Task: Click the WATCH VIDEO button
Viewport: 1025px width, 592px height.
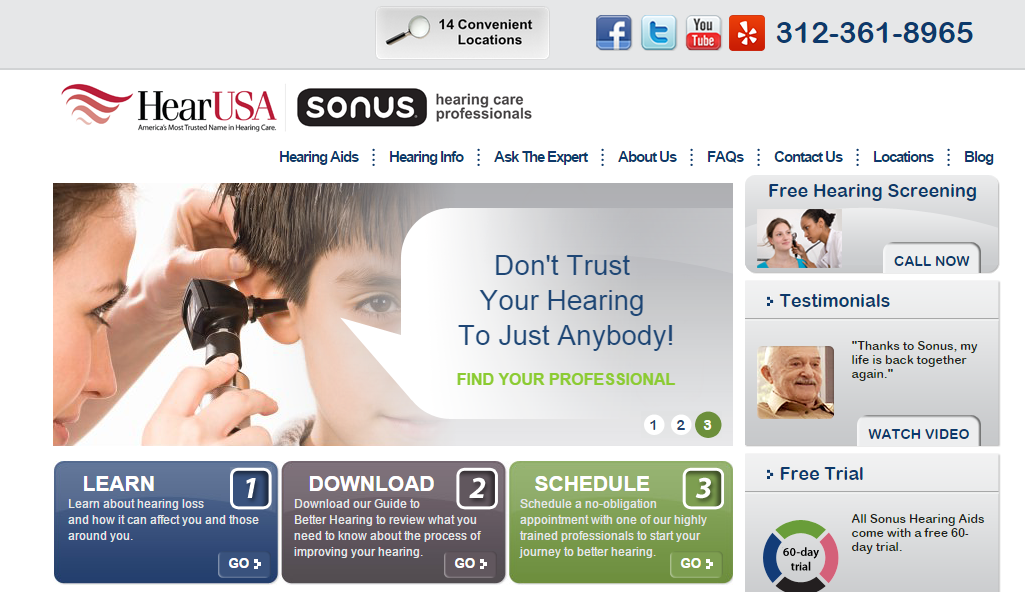Action: 918,432
